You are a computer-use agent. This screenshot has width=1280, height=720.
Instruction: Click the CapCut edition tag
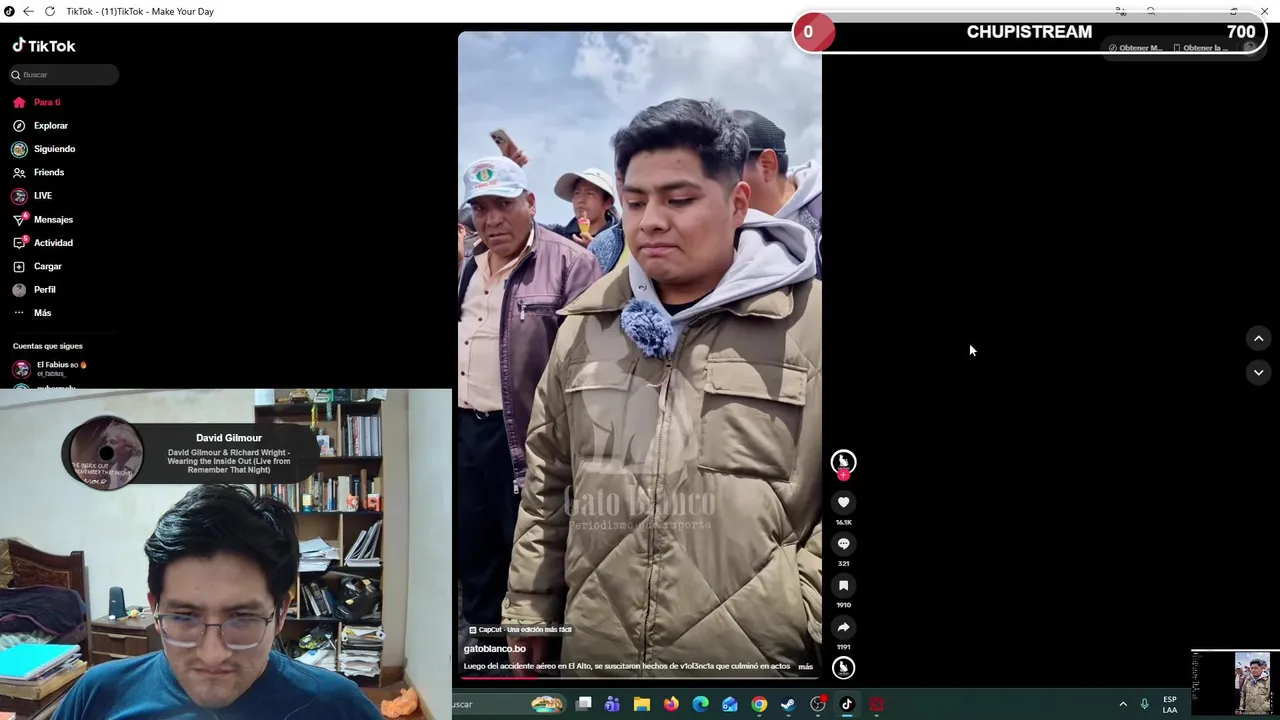(x=521, y=630)
